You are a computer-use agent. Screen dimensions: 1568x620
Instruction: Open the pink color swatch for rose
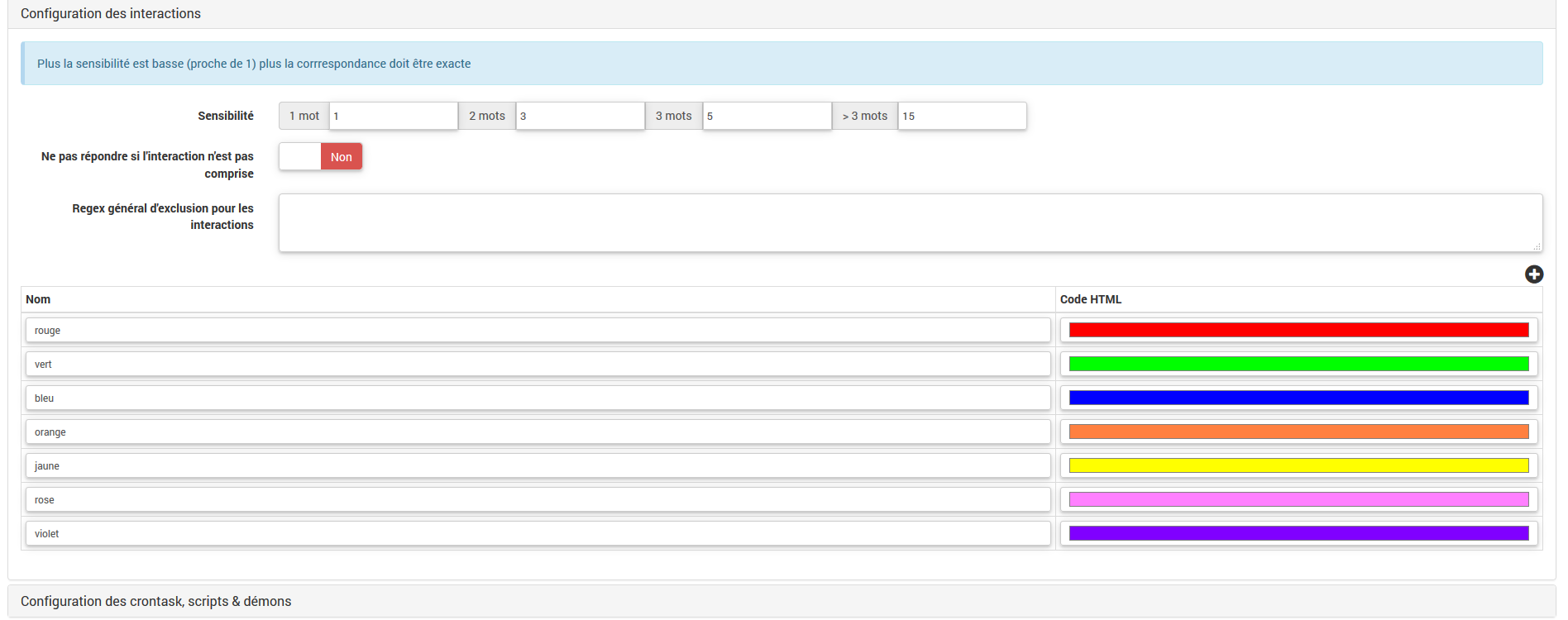pos(1298,500)
